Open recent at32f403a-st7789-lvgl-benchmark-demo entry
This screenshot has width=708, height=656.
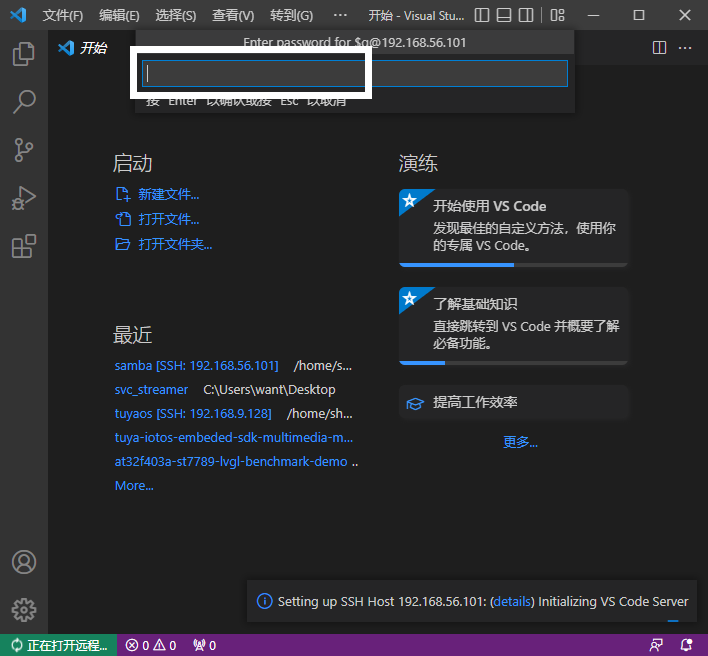tap(231, 461)
